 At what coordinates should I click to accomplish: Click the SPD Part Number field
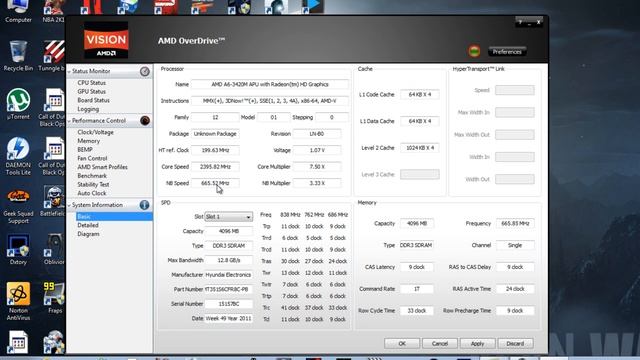[x=228, y=289]
